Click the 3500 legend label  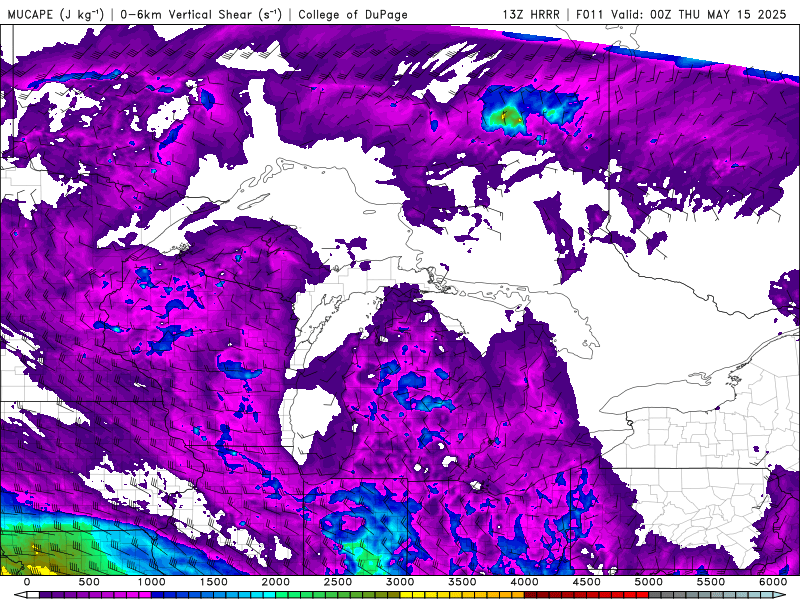(463, 582)
